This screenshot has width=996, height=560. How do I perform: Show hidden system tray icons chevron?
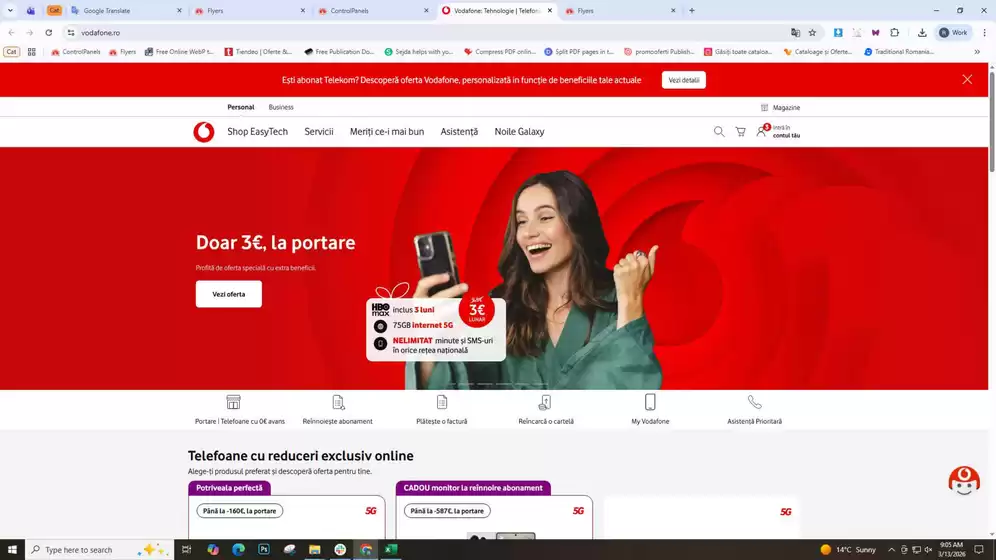click(891, 550)
